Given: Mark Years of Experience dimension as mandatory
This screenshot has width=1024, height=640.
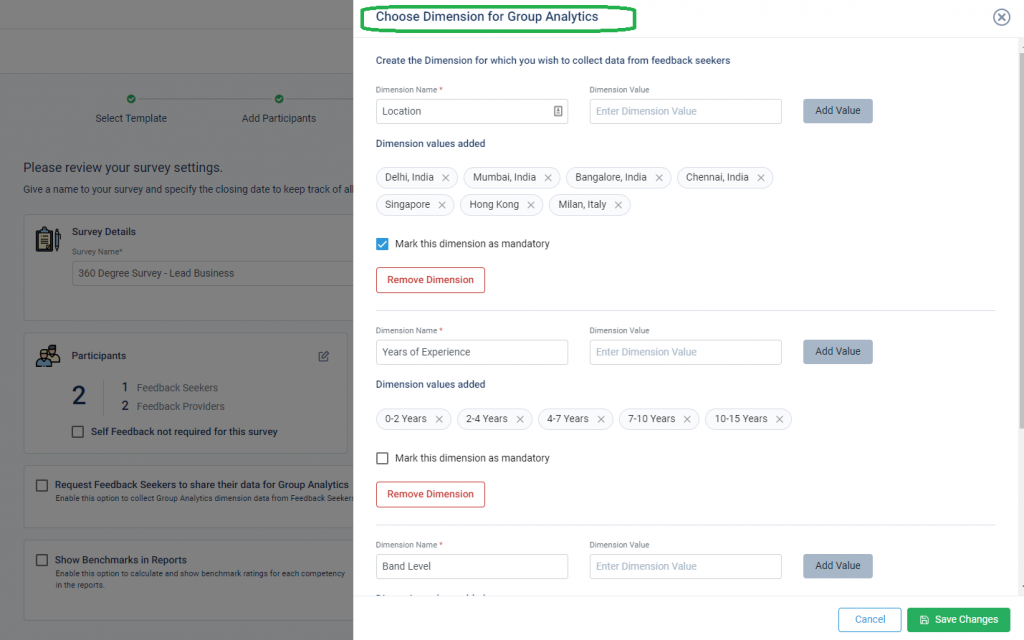Looking at the screenshot, I should pyautogui.click(x=382, y=457).
